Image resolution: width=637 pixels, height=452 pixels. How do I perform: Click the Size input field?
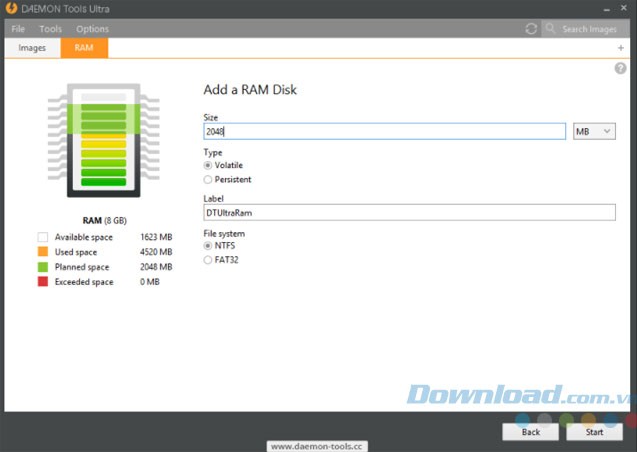tap(384, 131)
